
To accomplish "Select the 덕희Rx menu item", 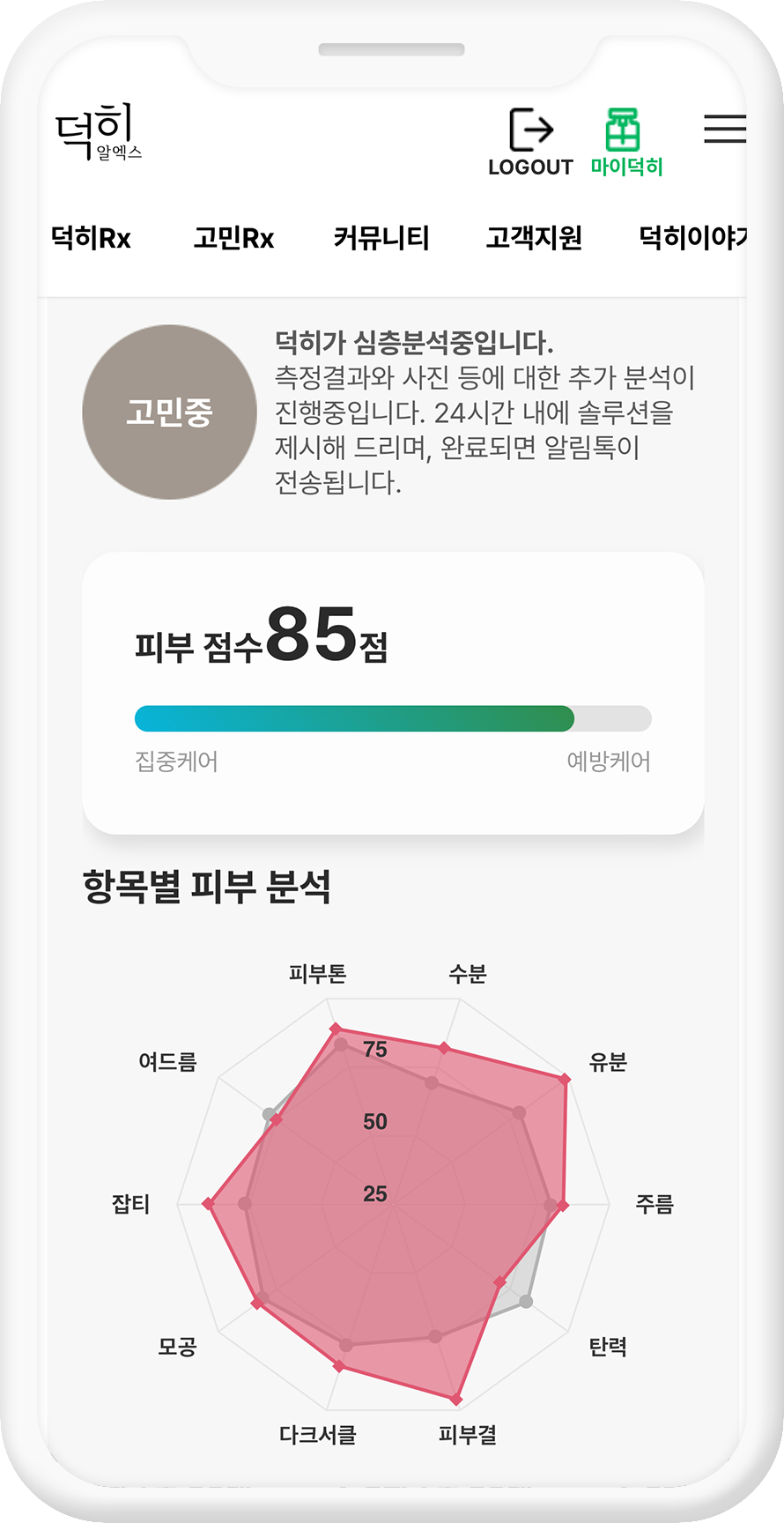I will (x=91, y=238).
